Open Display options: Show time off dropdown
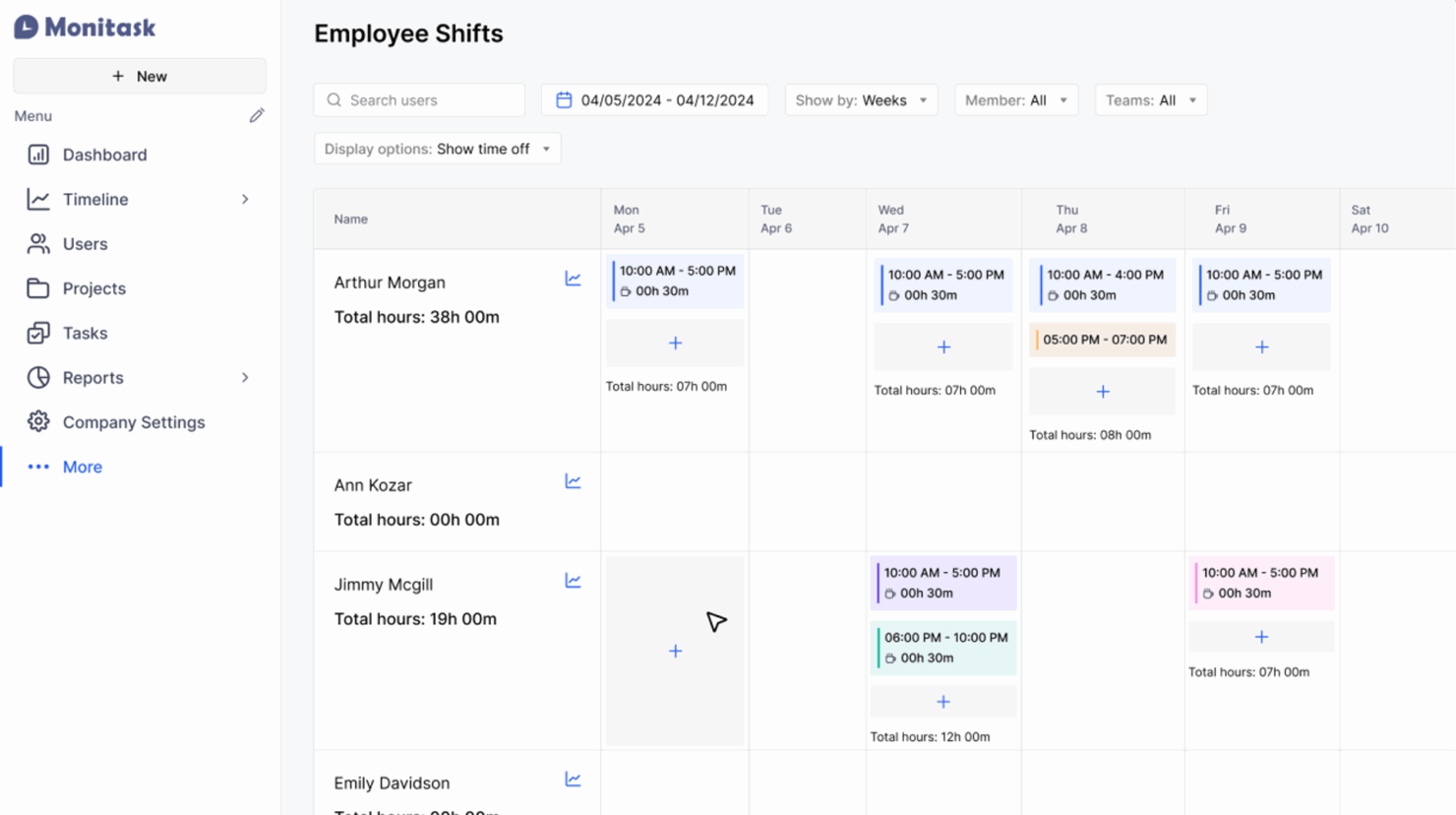Viewport: 1456px width, 815px height. (x=438, y=149)
